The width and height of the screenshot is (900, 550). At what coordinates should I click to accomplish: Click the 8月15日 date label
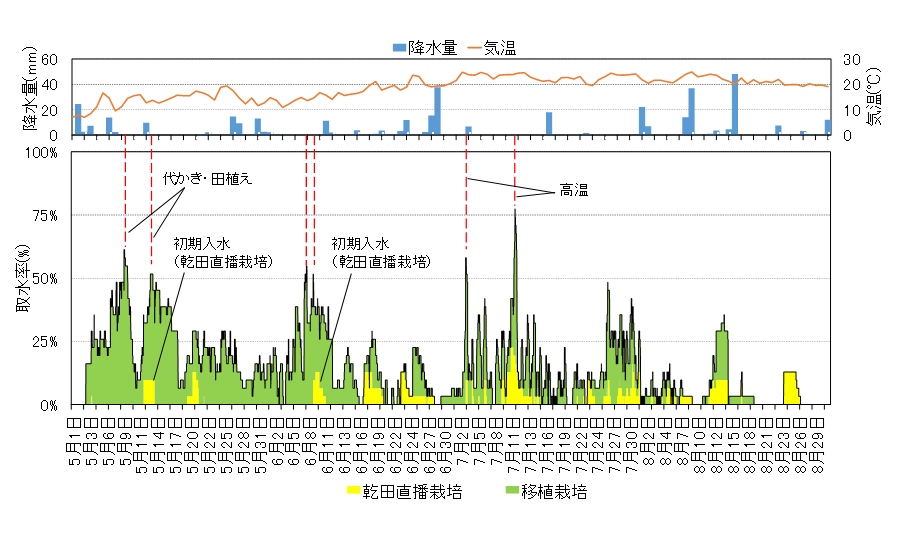point(733,446)
